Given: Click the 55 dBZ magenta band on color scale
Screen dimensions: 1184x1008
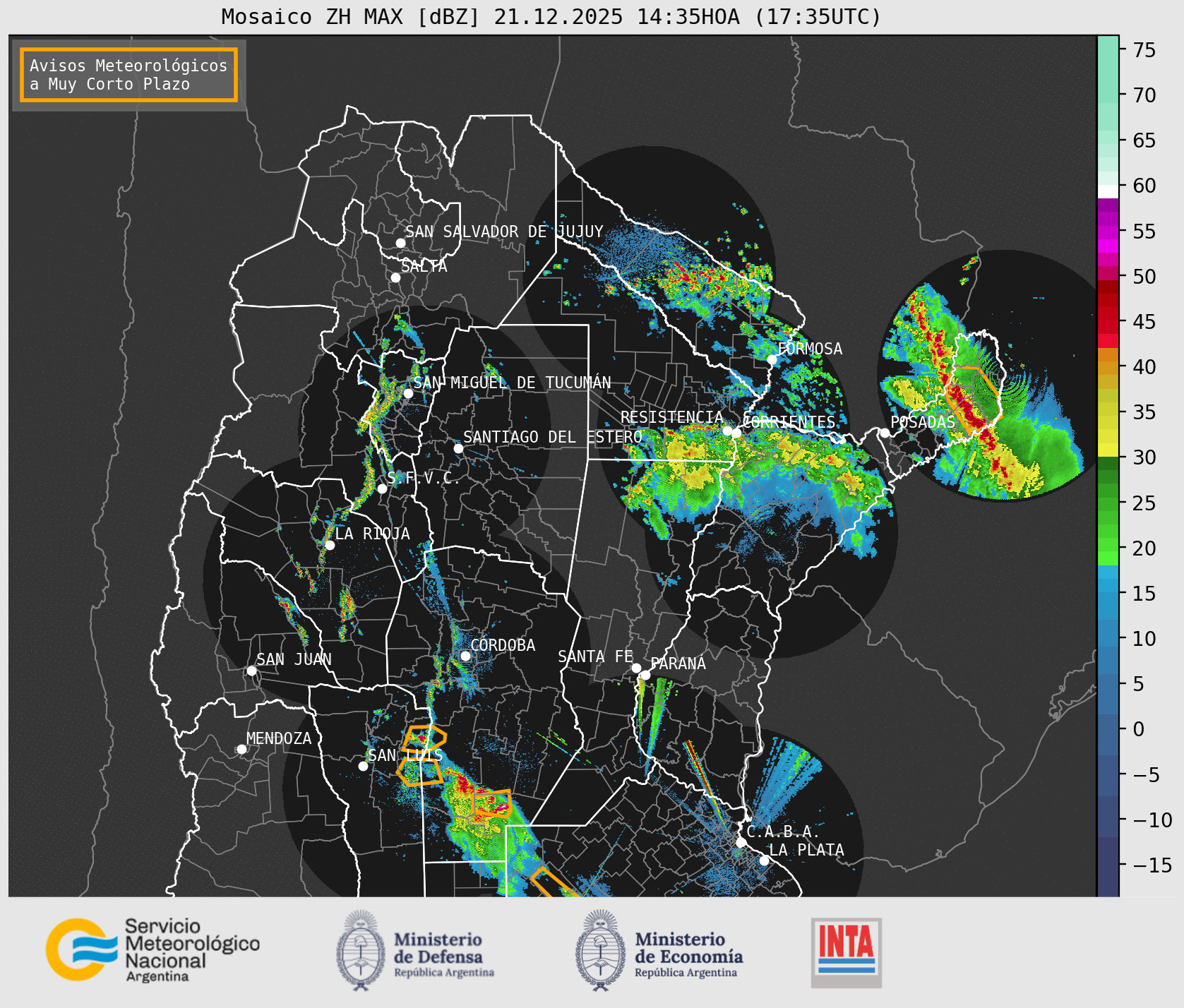Looking at the screenshot, I should point(1108,232).
